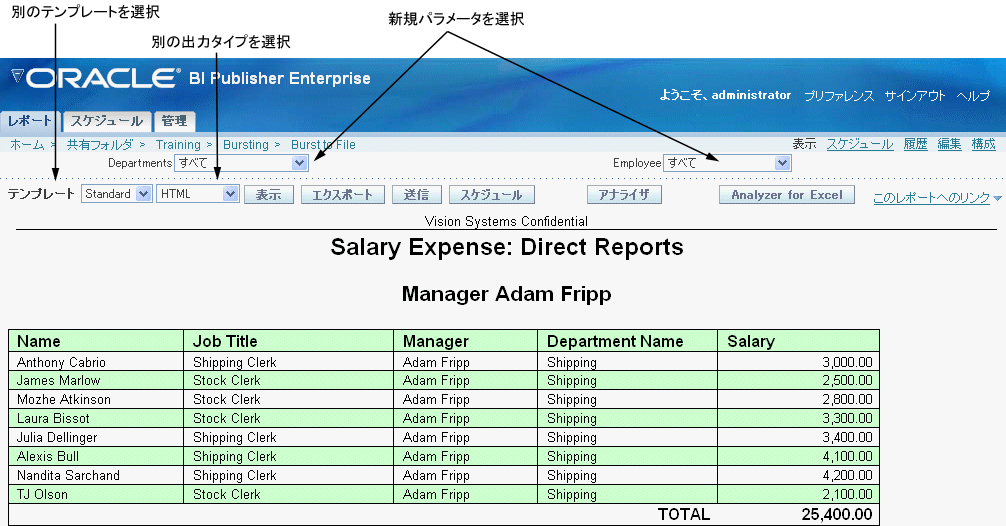Select the Name column header
Screen dimensions: 1006x526
click(96, 341)
